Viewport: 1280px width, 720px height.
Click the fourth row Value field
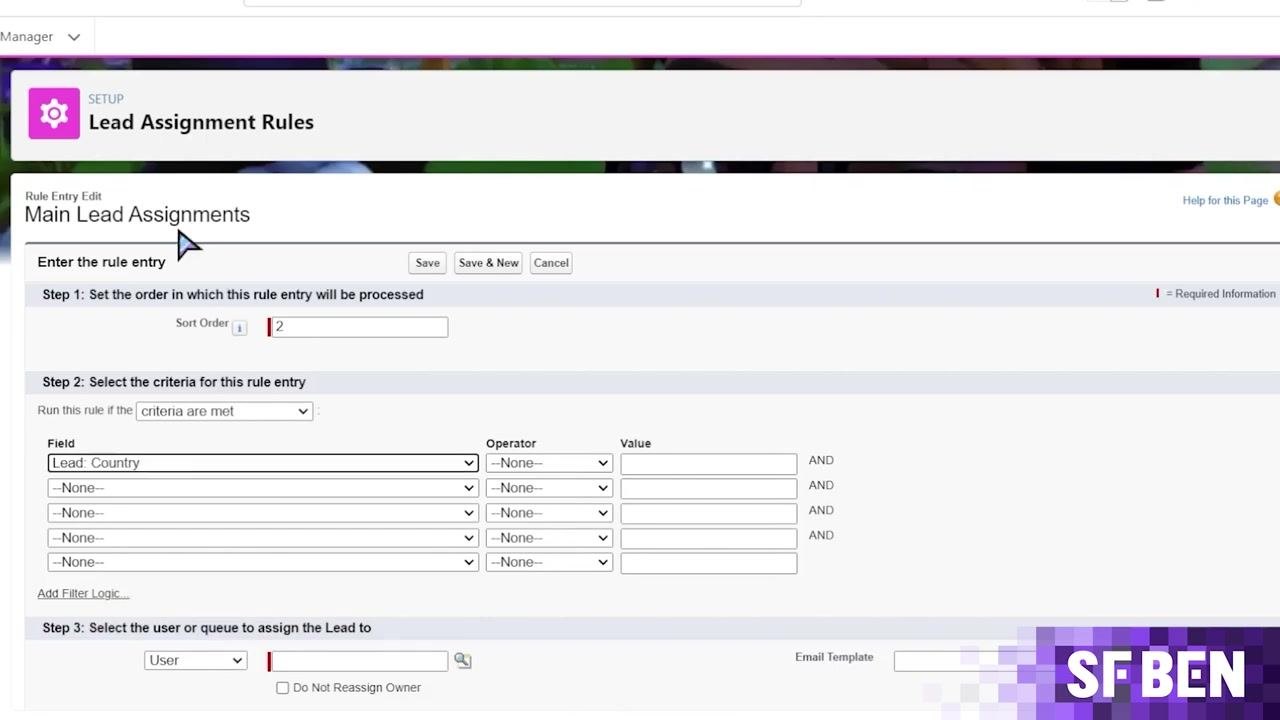pos(709,539)
